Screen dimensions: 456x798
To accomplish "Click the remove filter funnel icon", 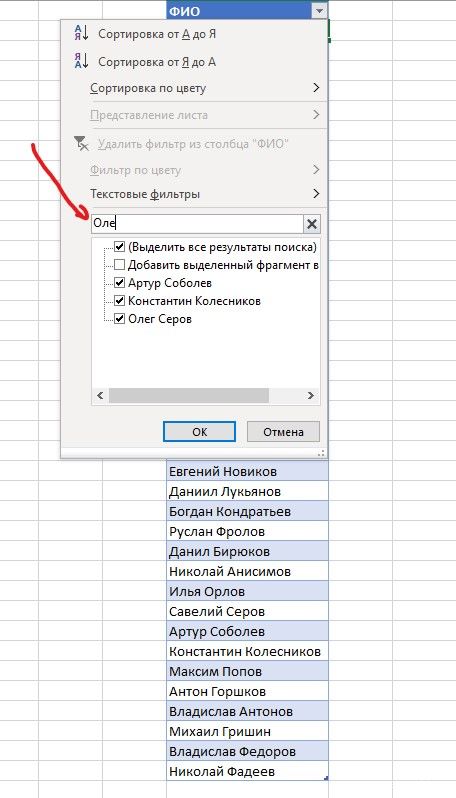I will click(x=81, y=143).
